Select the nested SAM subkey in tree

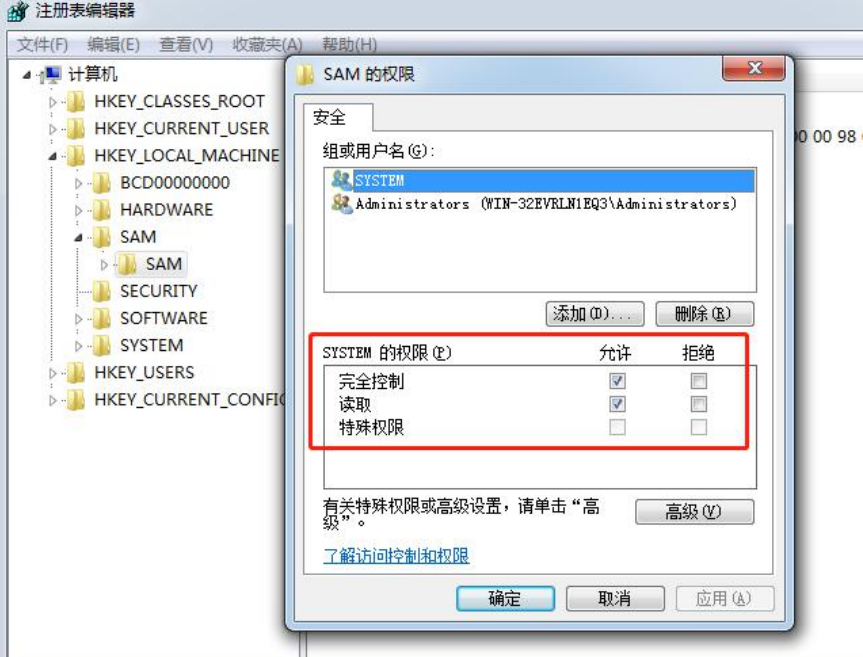(x=163, y=264)
